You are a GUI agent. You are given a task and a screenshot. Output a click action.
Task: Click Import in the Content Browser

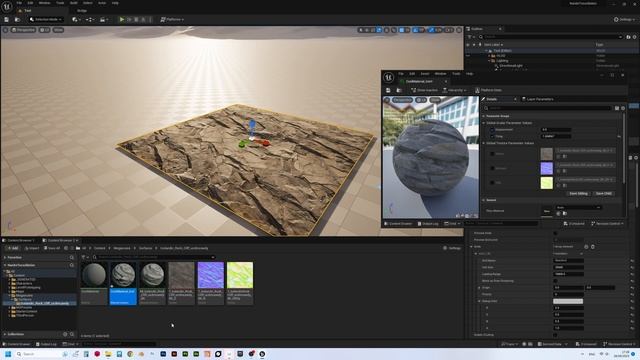click(32, 248)
